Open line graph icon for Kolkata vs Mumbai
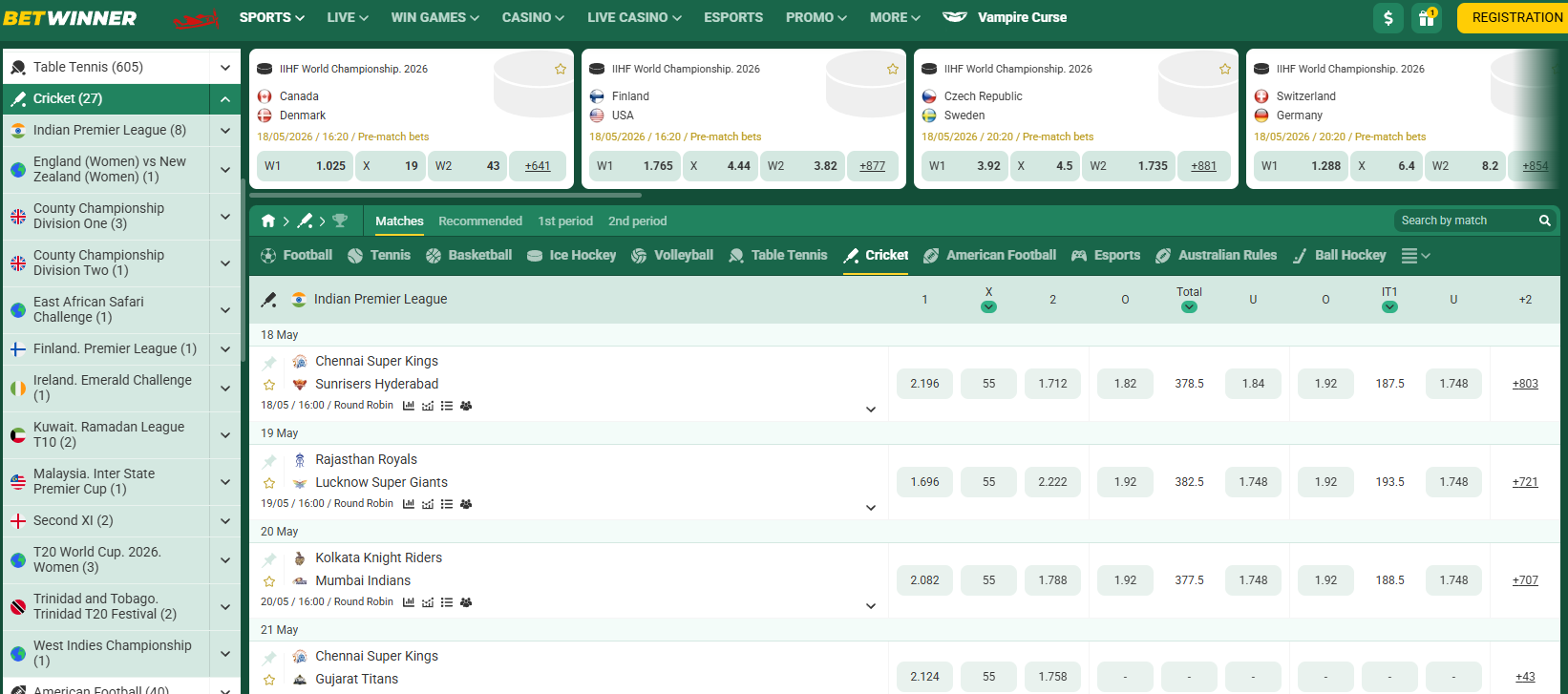This screenshot has width=1568, height=694. point(428,602)
